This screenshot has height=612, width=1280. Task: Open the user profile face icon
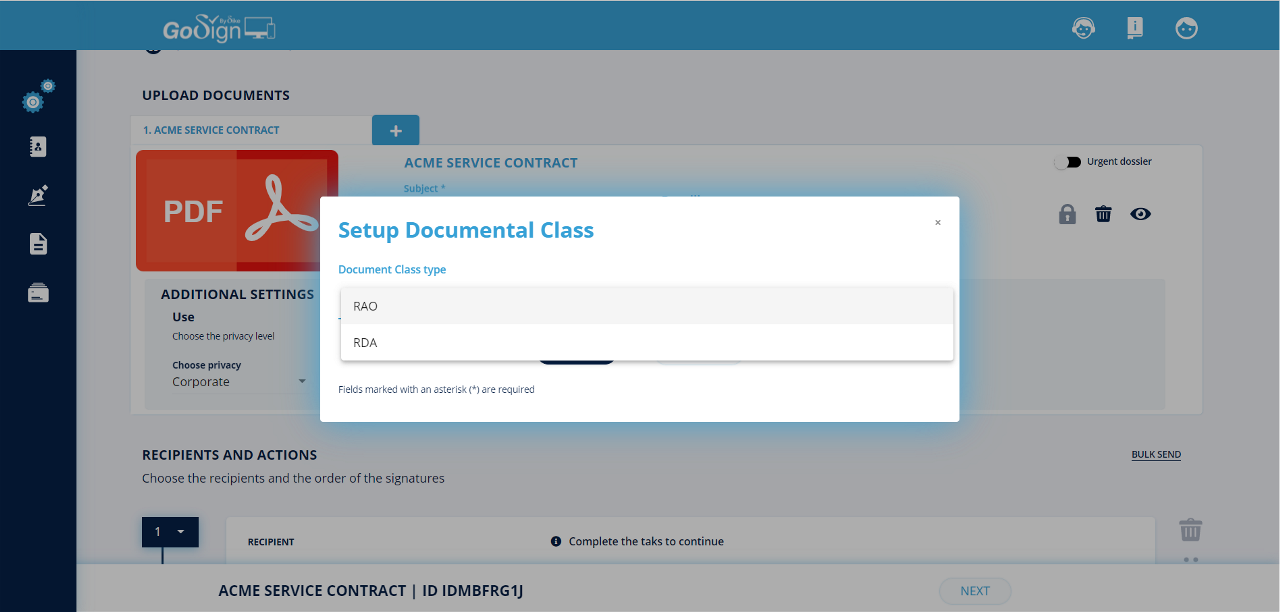click(x=1187, y=28)
